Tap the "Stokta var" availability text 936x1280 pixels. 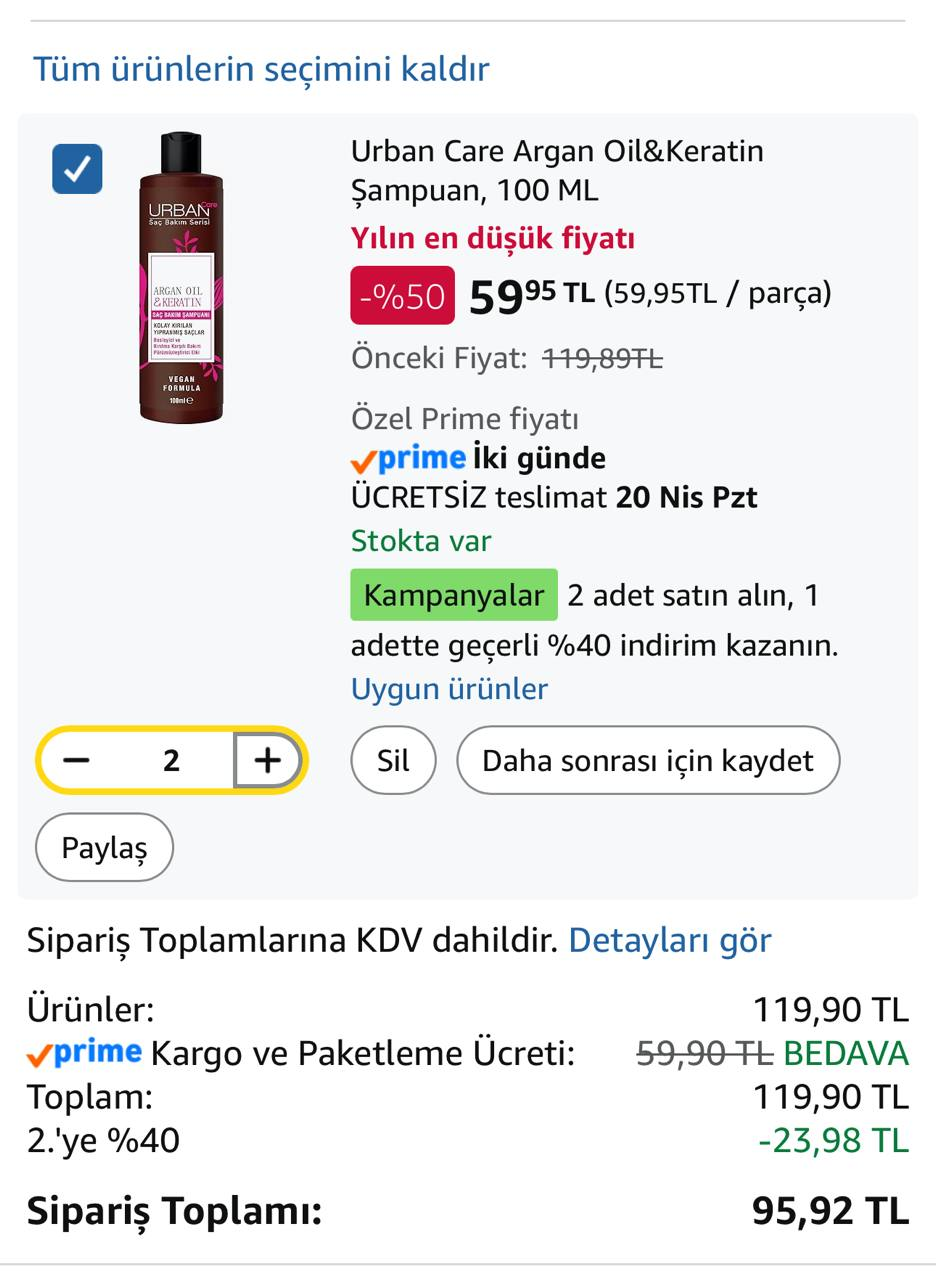pos(420,541)
